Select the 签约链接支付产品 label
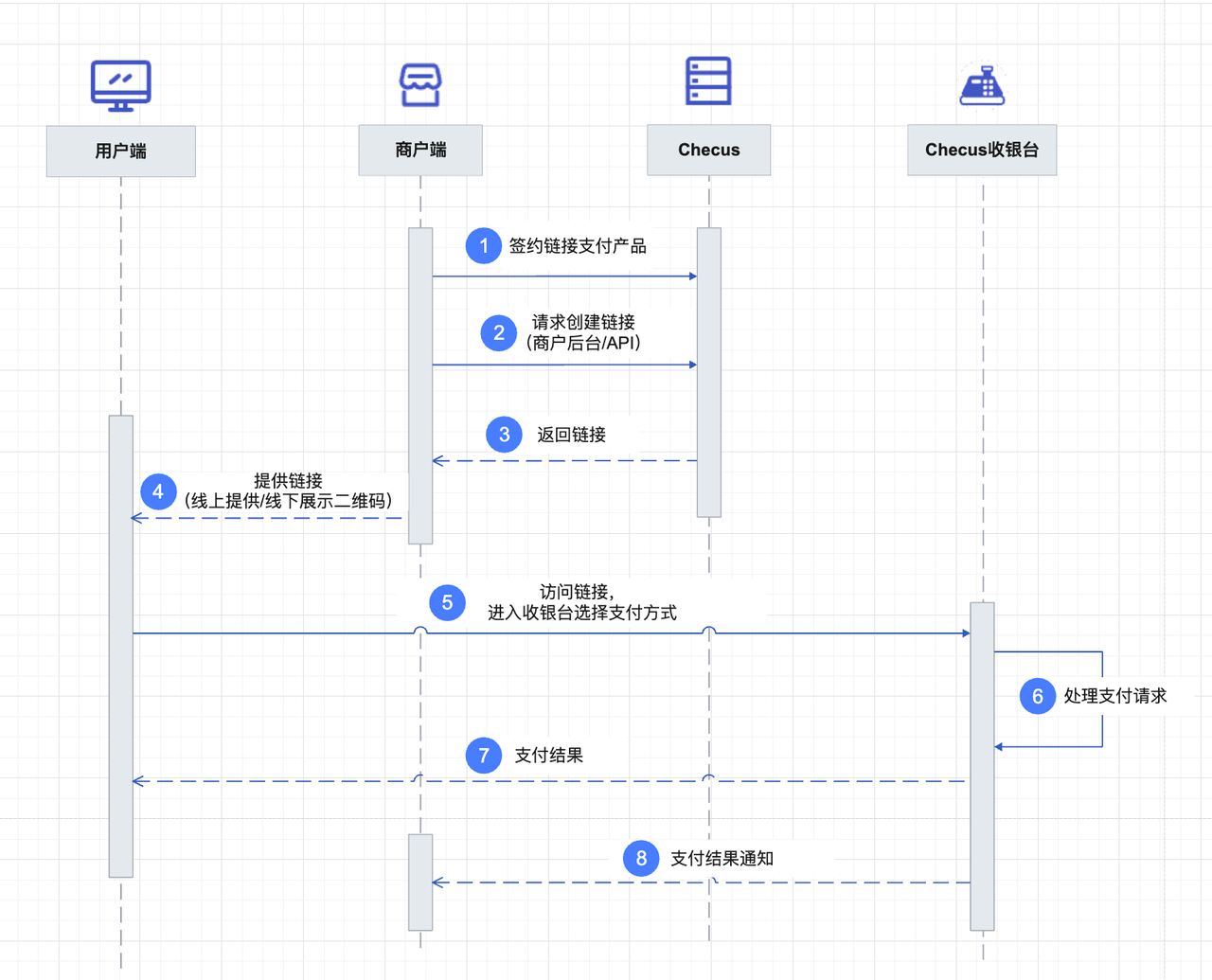The image size is (1212, 980). tap(578, 246)
